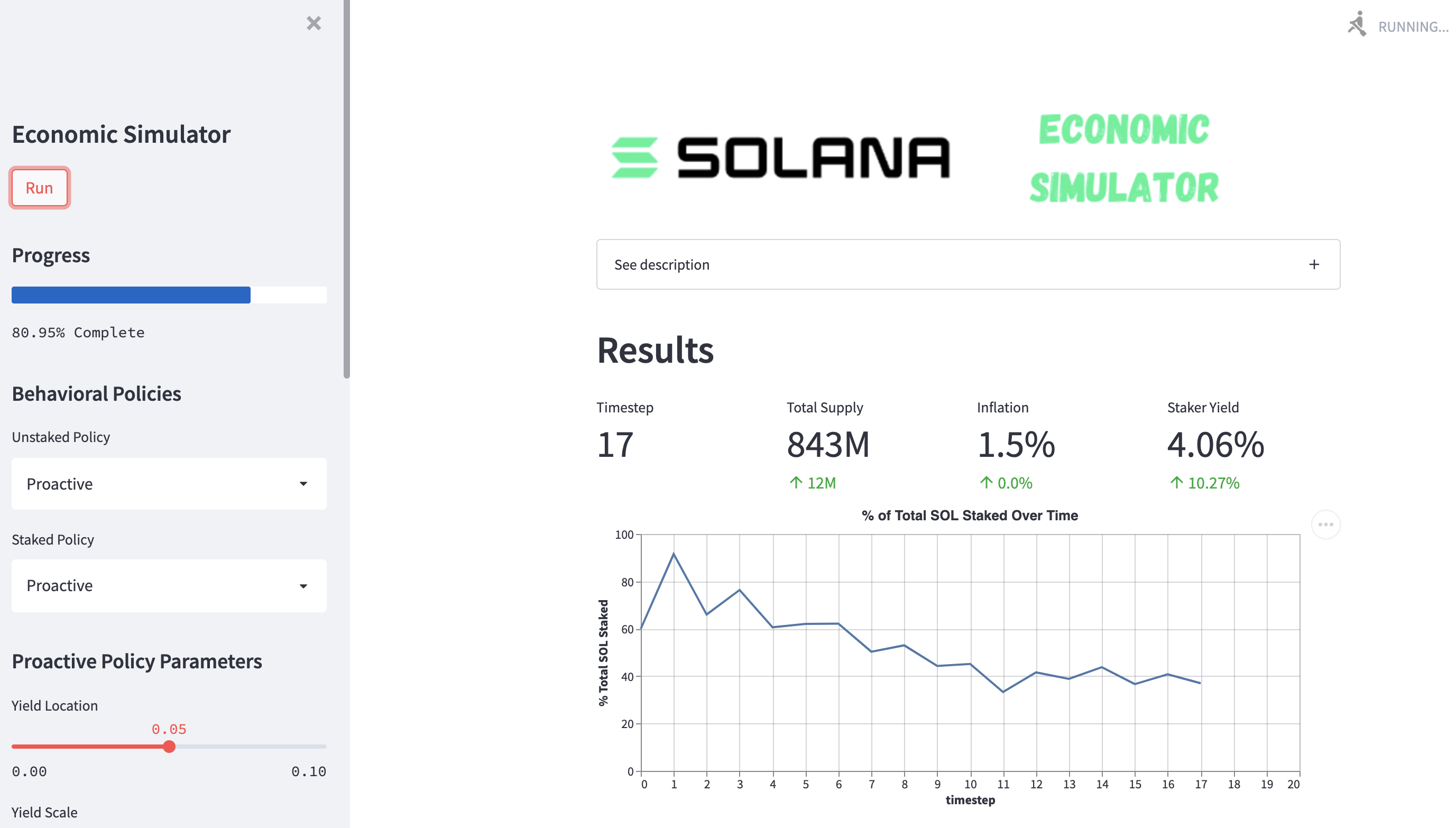Click the Yield Location slider handle

pos(169,747)
